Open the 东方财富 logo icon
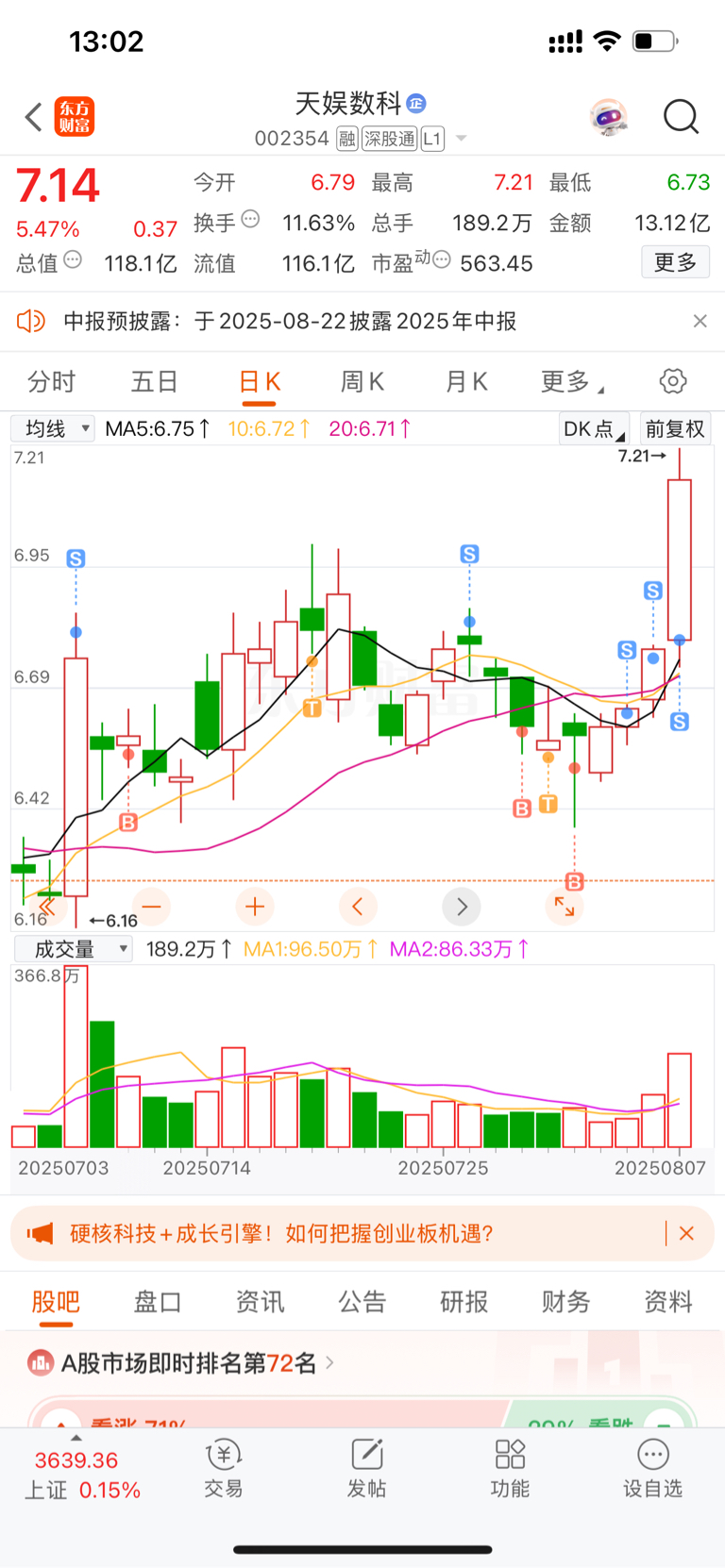This screenshot has height=1568, width=725. pos(74,116)
